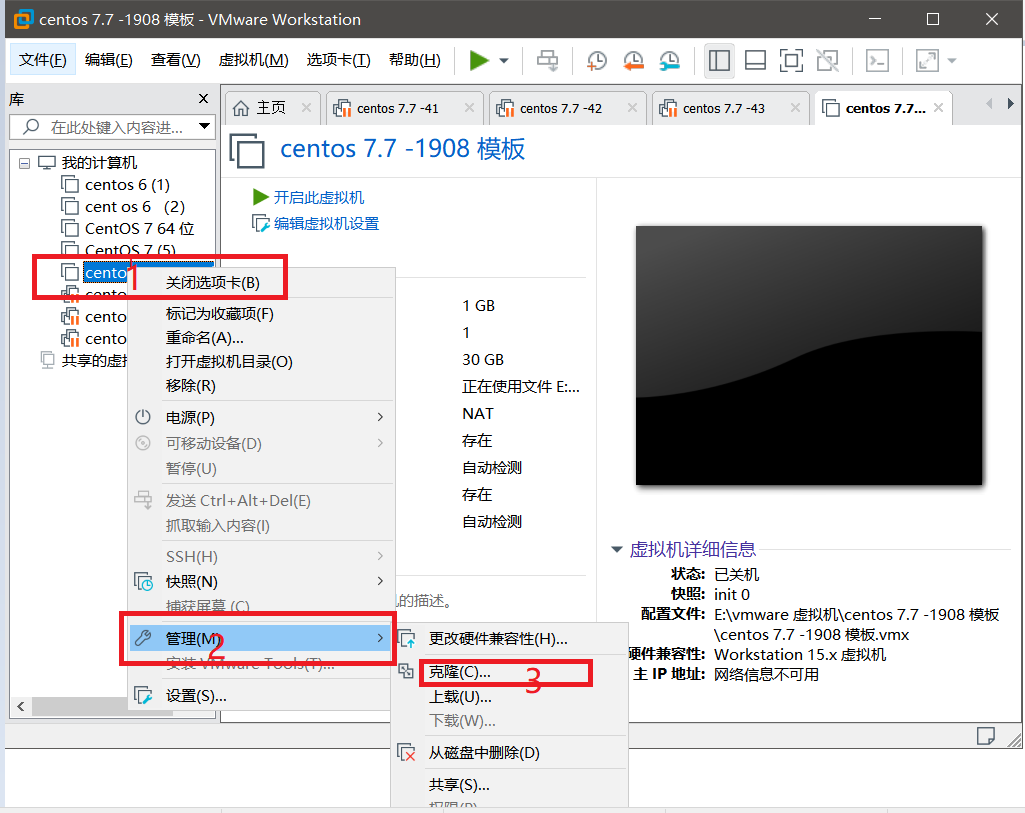
Task: Choose 设置(S)... in context menu
Action: [x=261, y=696]
